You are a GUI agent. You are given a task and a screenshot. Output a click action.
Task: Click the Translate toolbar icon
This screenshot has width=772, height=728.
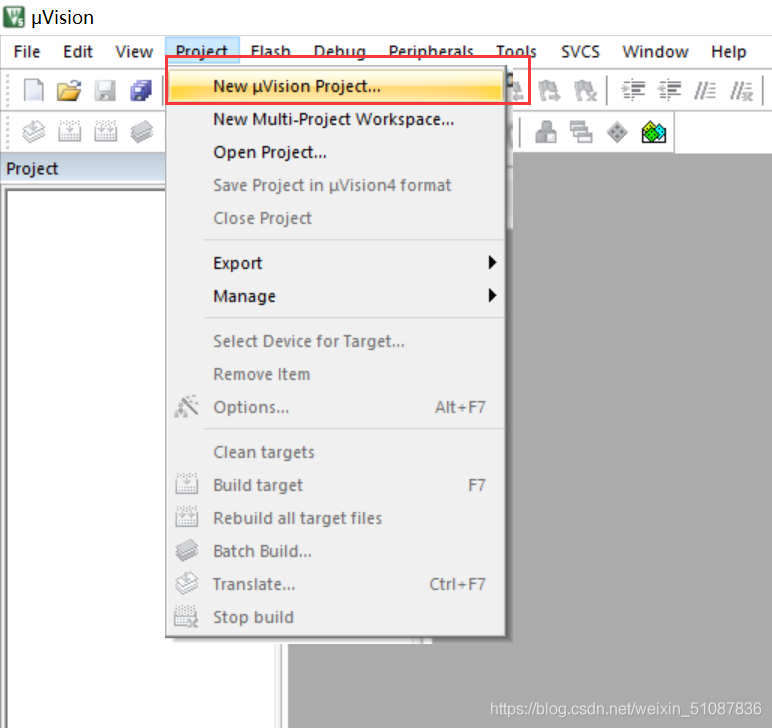(33, 131)
